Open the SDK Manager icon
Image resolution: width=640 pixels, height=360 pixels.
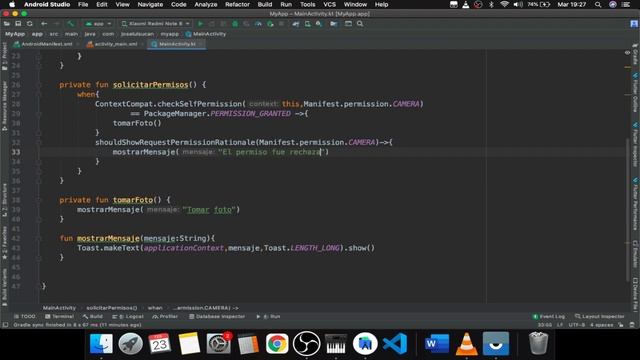pos(319,24)
